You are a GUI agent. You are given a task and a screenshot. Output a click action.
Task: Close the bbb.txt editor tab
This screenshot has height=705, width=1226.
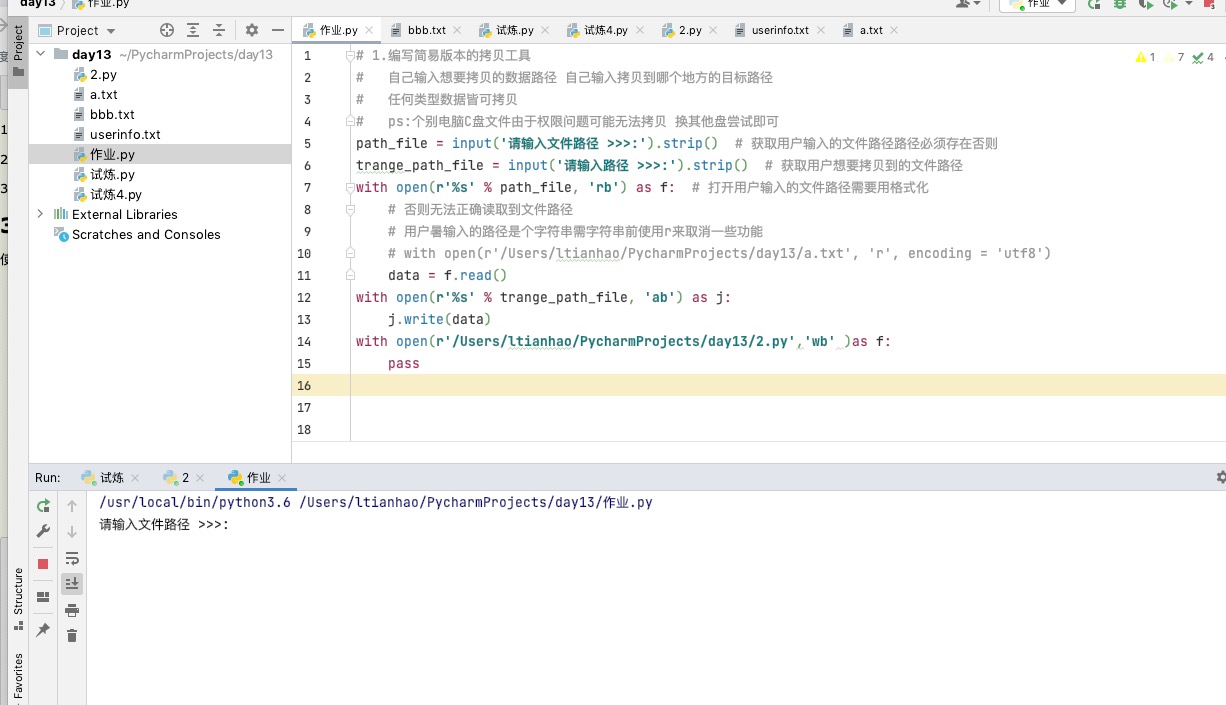tap(457, 30)
